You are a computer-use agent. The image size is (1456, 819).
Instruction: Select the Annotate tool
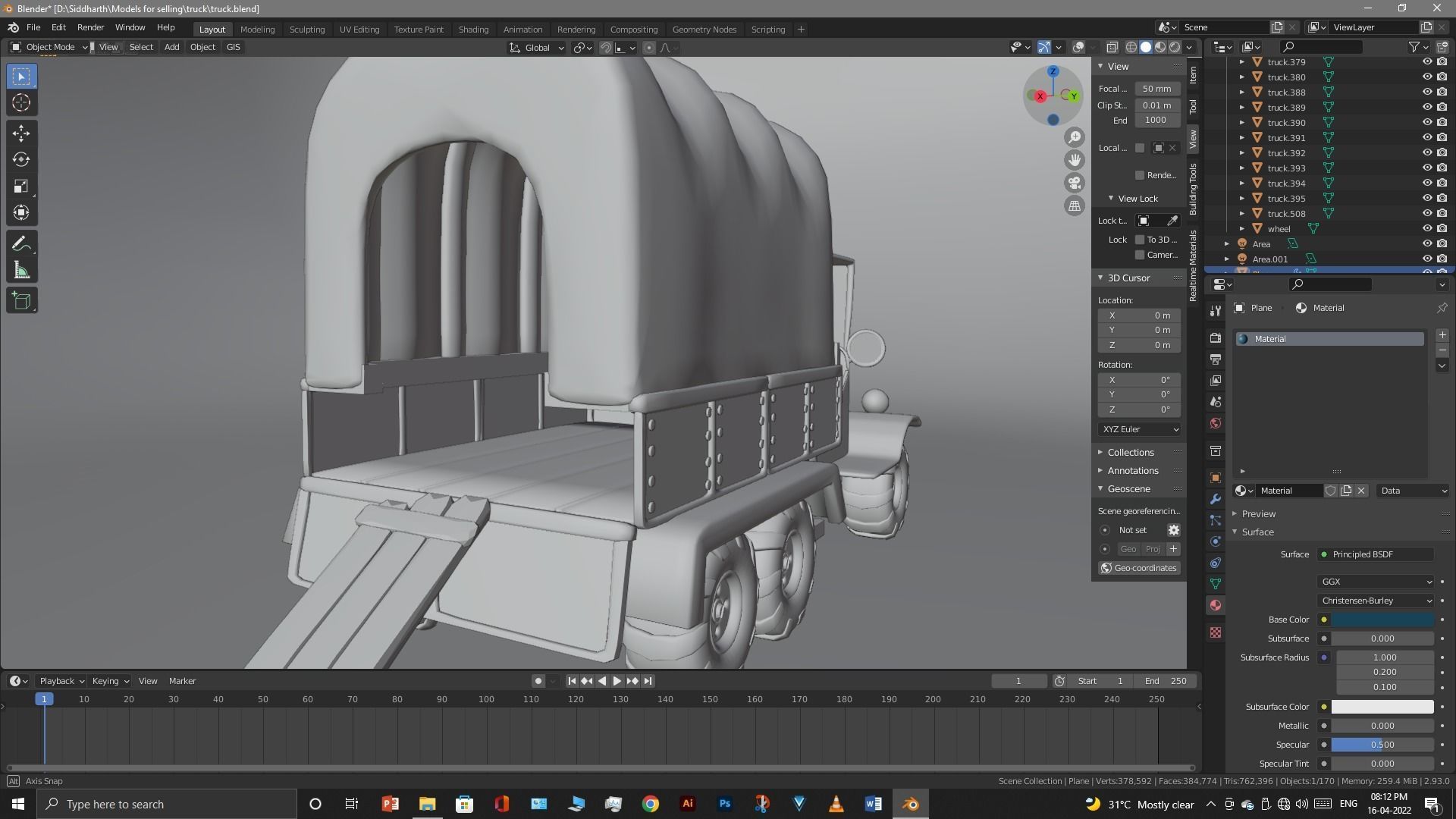[21, 244]
